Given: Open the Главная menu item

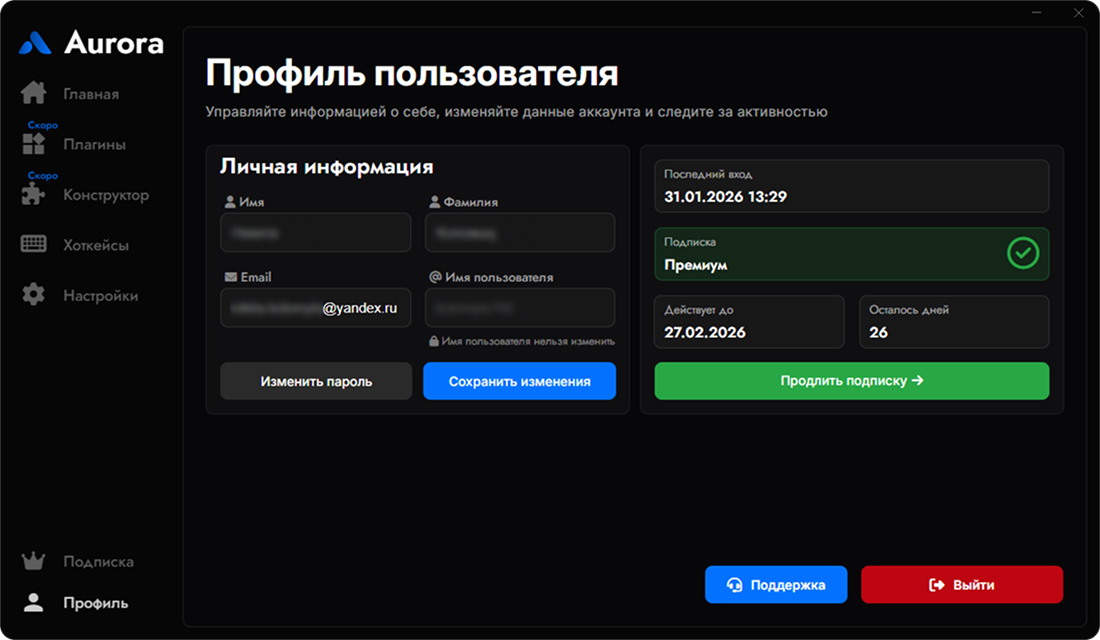Looking at the screenshot, I should click(x=91, y=94).
